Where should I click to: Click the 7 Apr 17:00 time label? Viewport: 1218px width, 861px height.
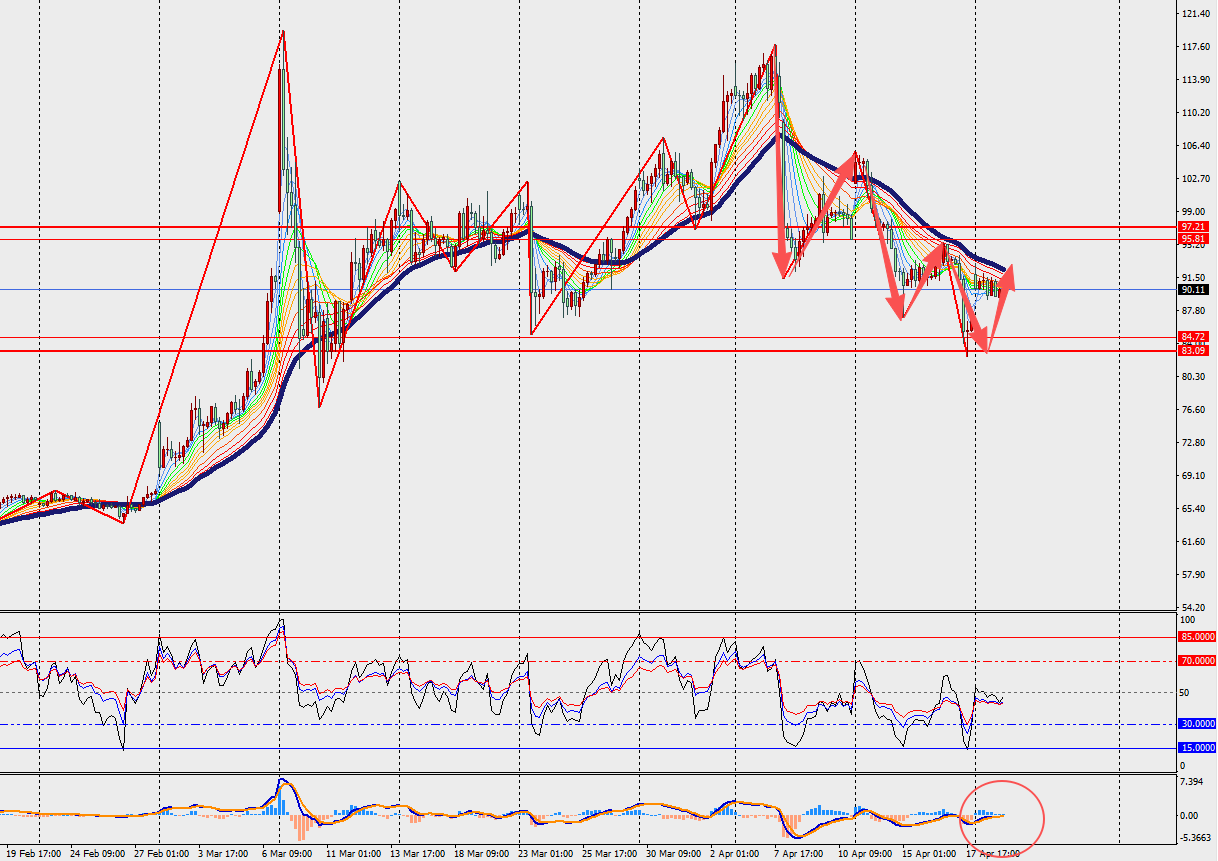click(x=800, y=854)
